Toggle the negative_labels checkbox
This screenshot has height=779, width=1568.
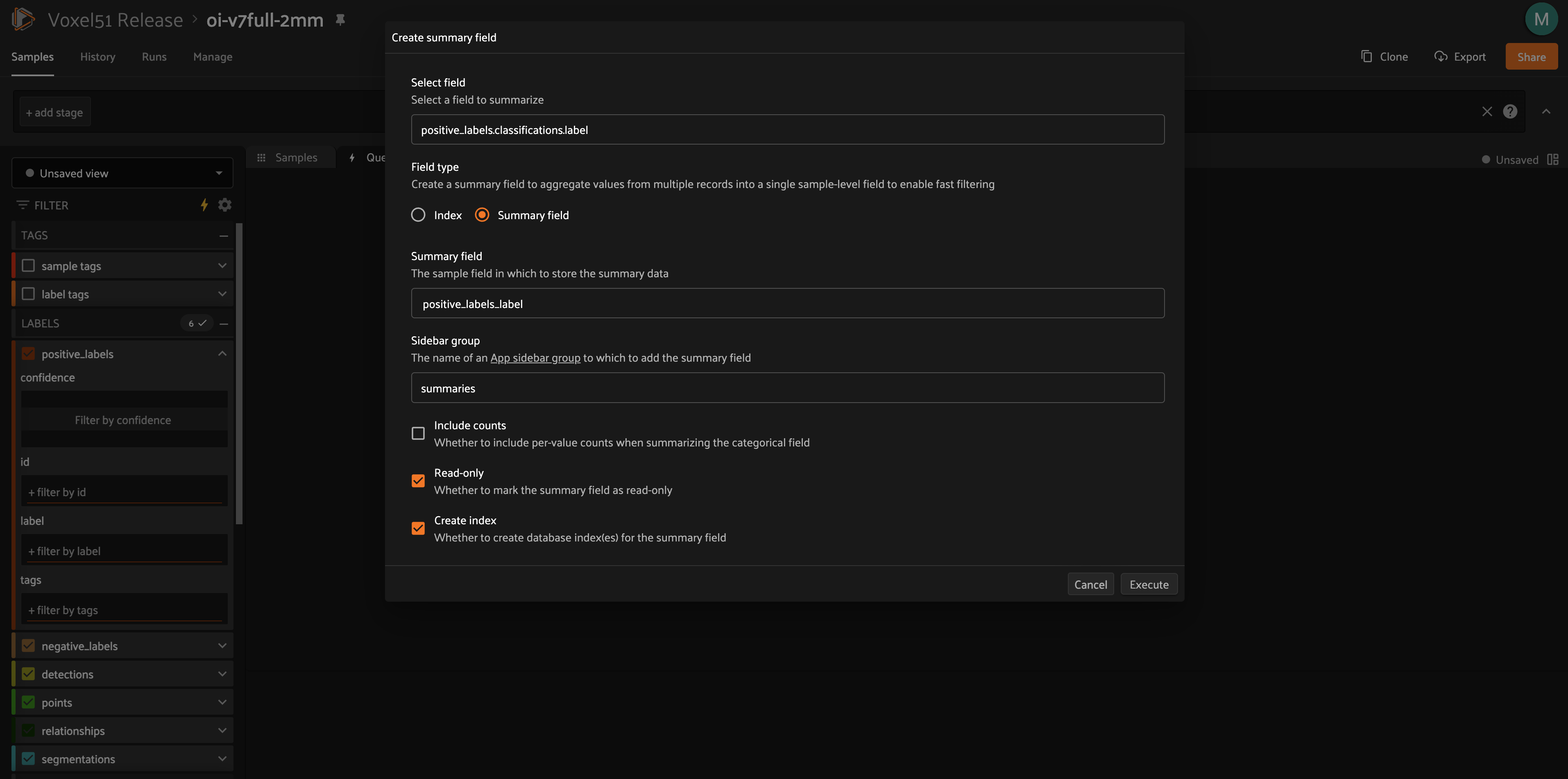pyautogui.click(x=28, y=646)
